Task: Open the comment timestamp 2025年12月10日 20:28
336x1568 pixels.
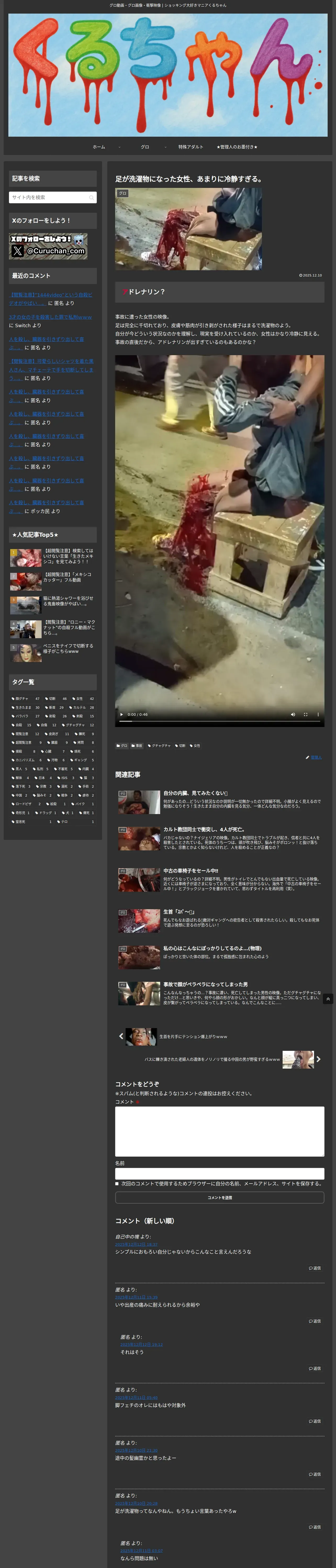Action: 136,1503
